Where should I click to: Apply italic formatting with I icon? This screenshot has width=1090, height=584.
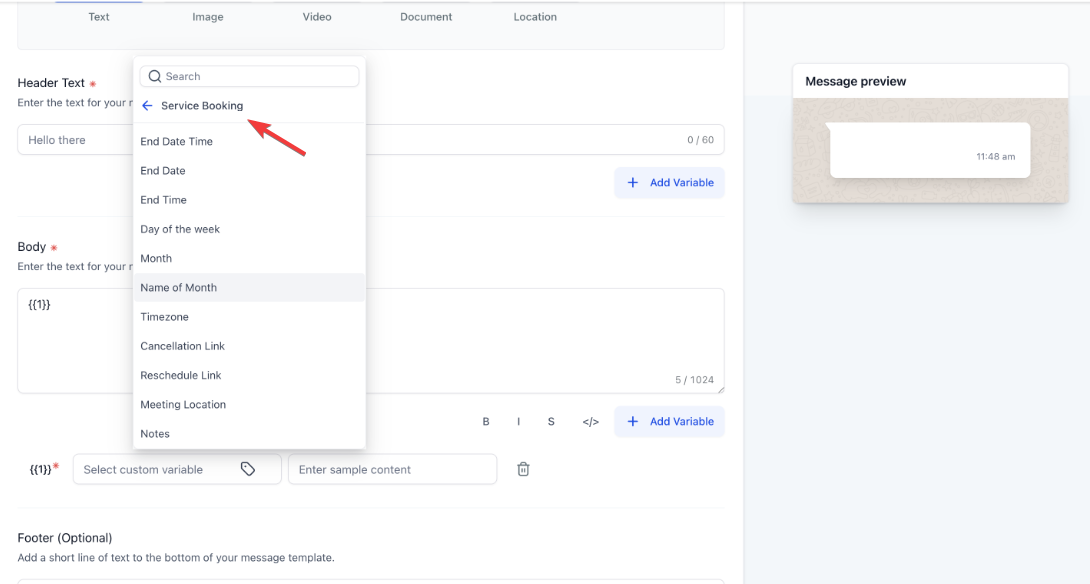[x=518, y=422]
